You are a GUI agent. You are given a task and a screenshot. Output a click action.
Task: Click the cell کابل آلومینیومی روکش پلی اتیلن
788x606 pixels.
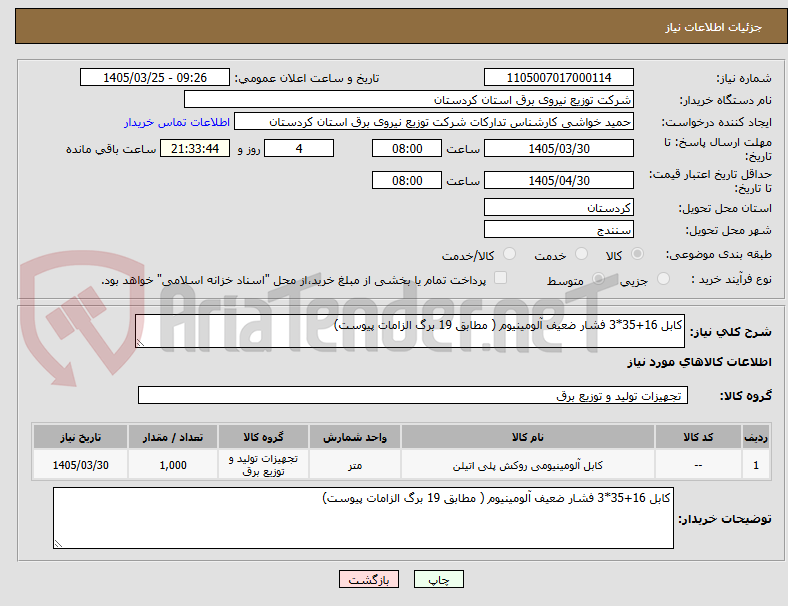tap(528, 465)
